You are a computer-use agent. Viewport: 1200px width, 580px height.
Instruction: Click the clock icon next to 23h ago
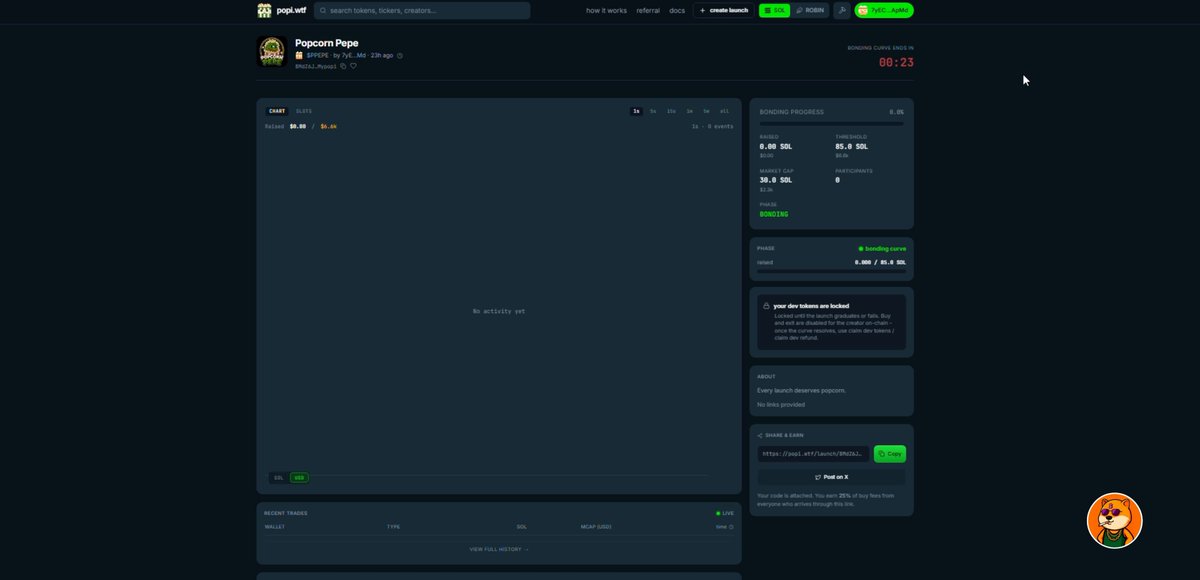400,55
